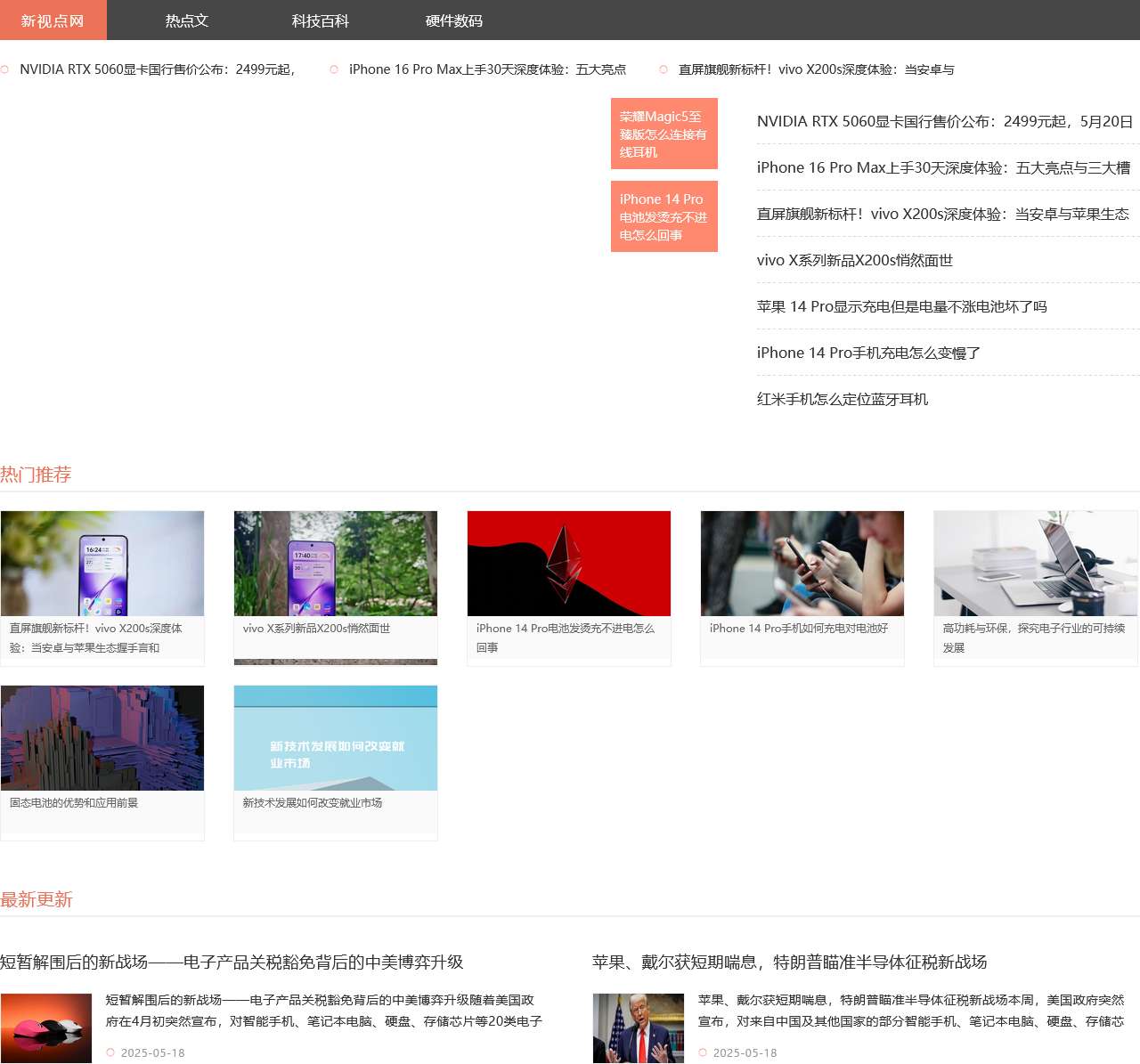Click the 热门推荐 section heading
The width and height of the screenshot is (1140, 1064).
(36, 475)
